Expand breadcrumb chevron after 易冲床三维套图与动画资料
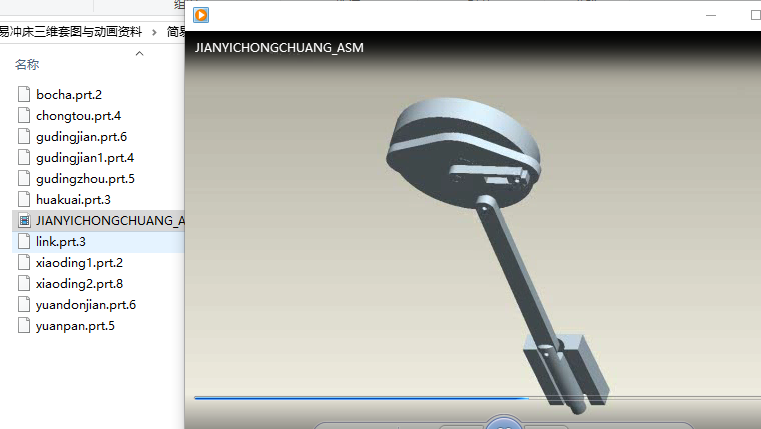 (154, 33)
